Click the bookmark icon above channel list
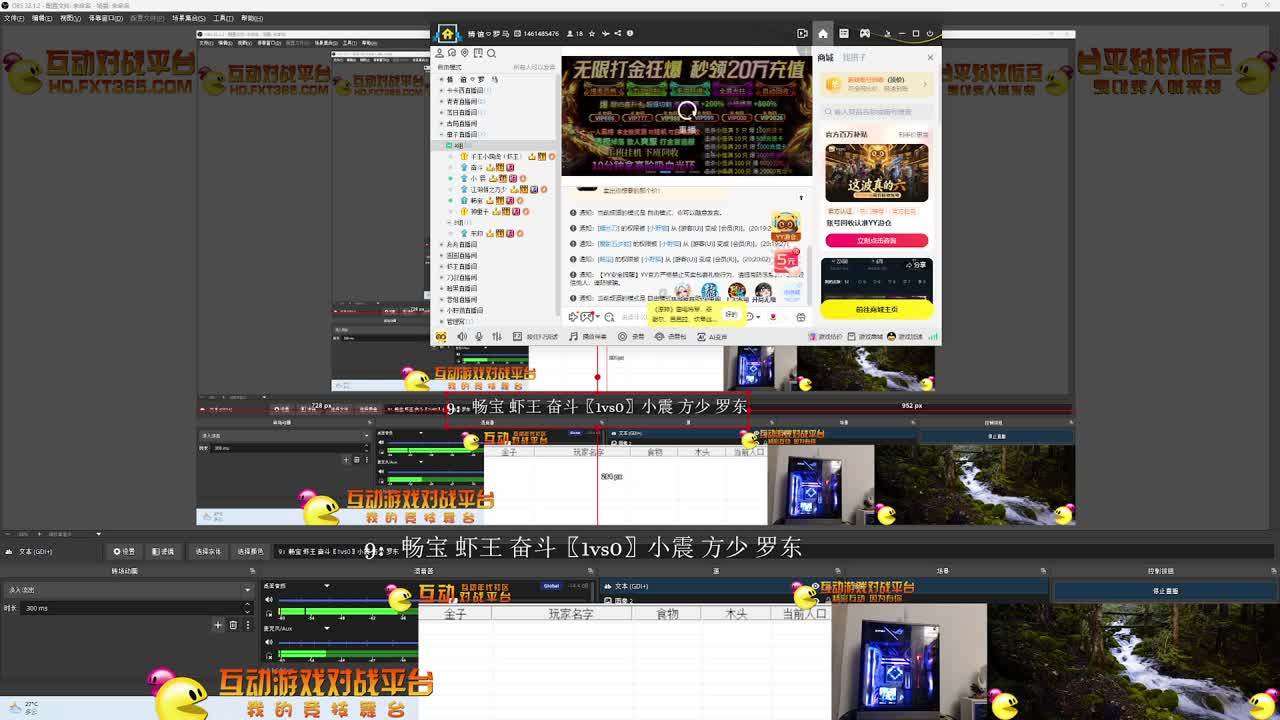 [478, 53]
